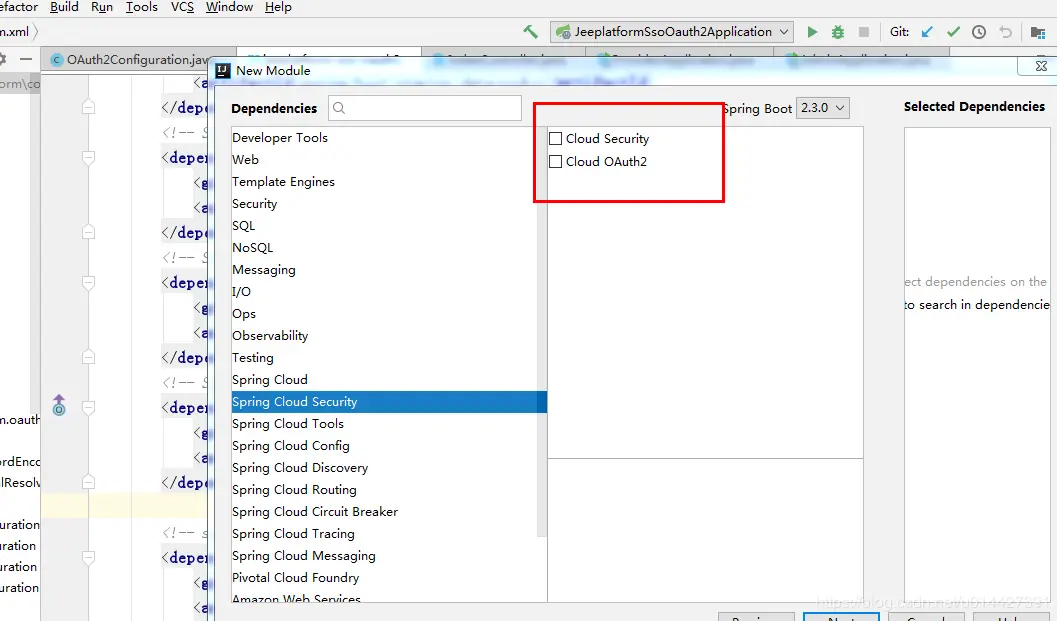Click the dependency category list scrollbar
This screenshot has height=621, width=1057.
click(542, 333)
